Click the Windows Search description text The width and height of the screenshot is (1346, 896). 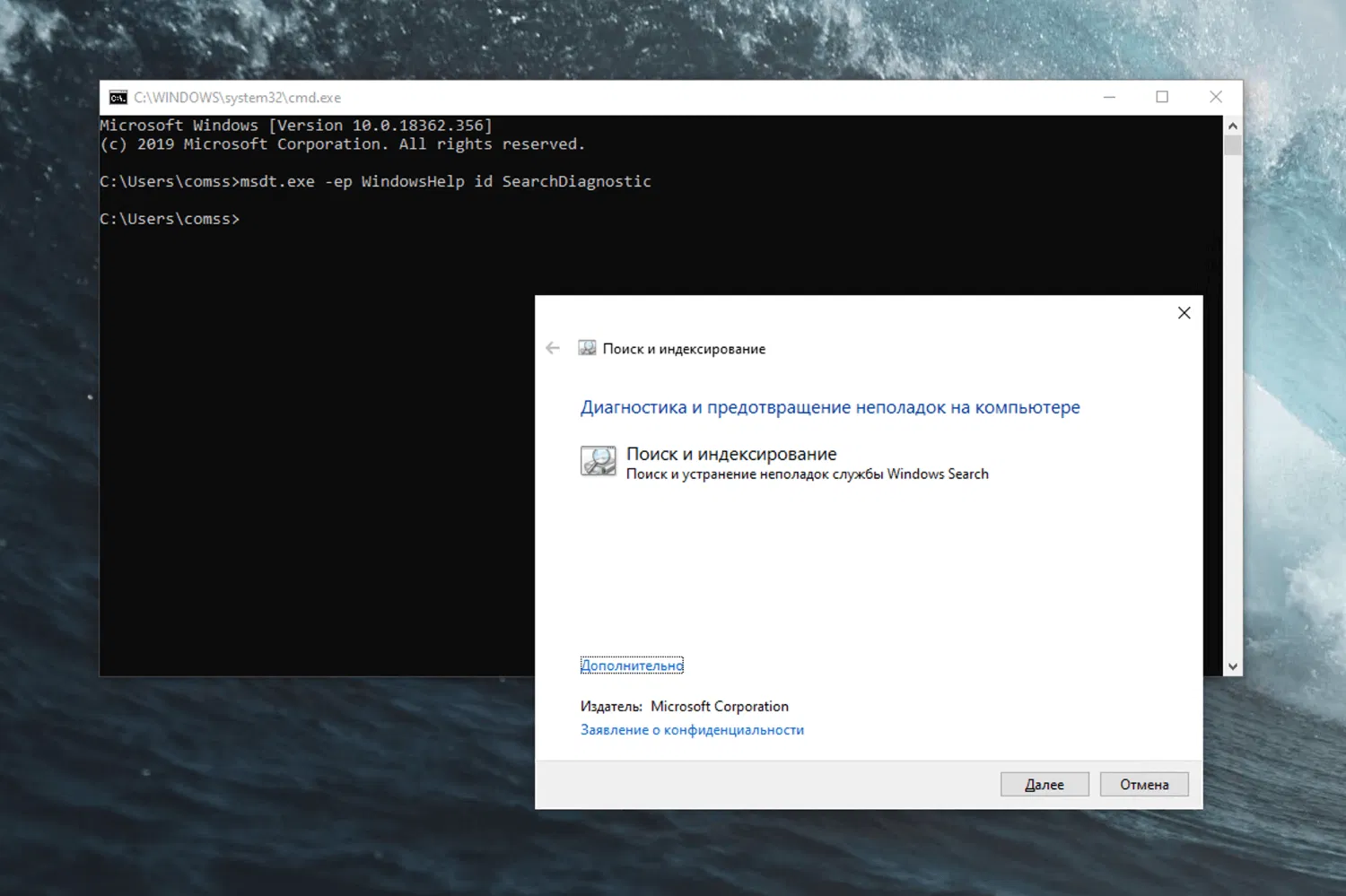(808, 474)
